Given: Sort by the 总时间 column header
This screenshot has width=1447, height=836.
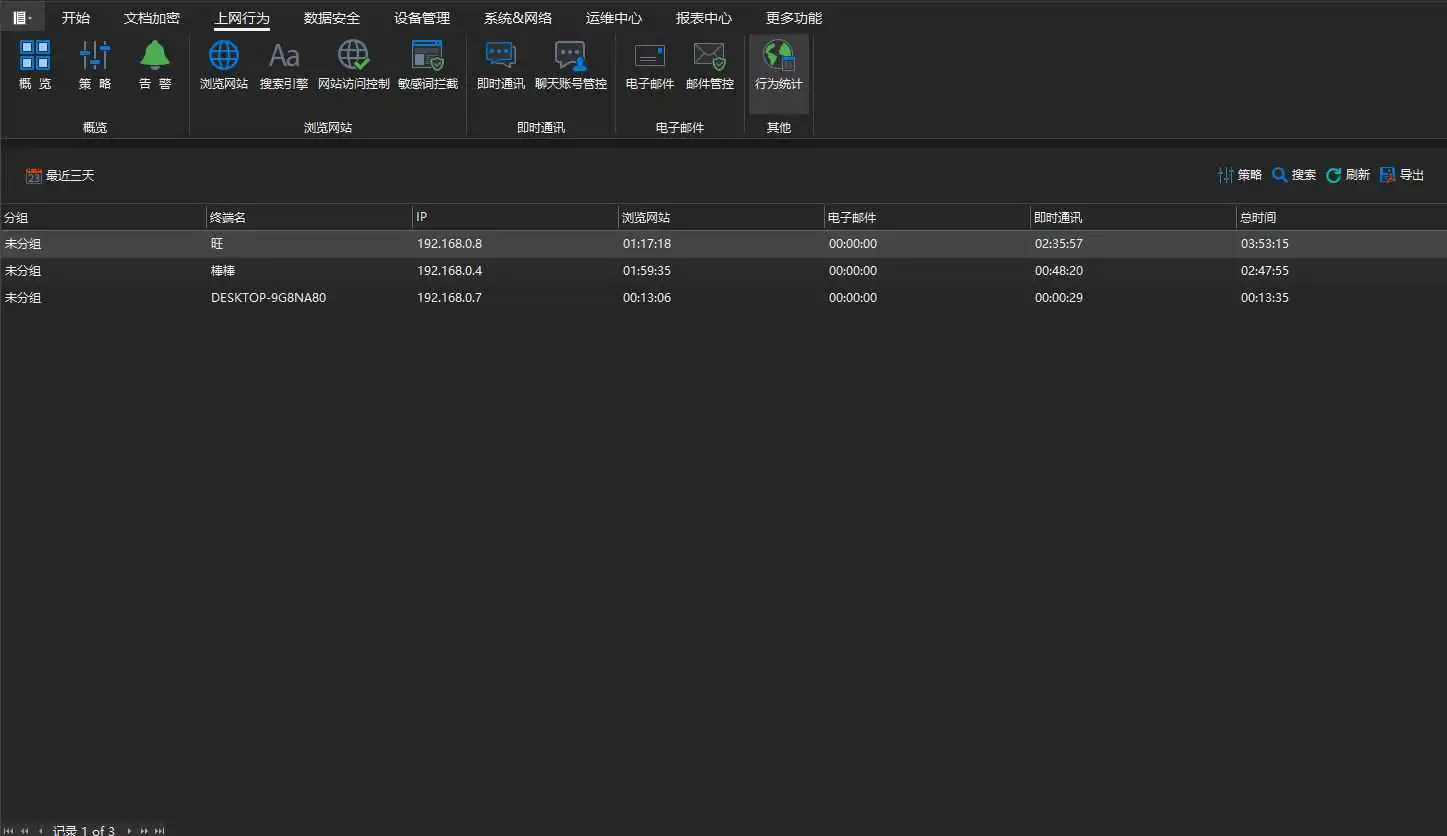Looking at the screenshot, I should 1258,217.
